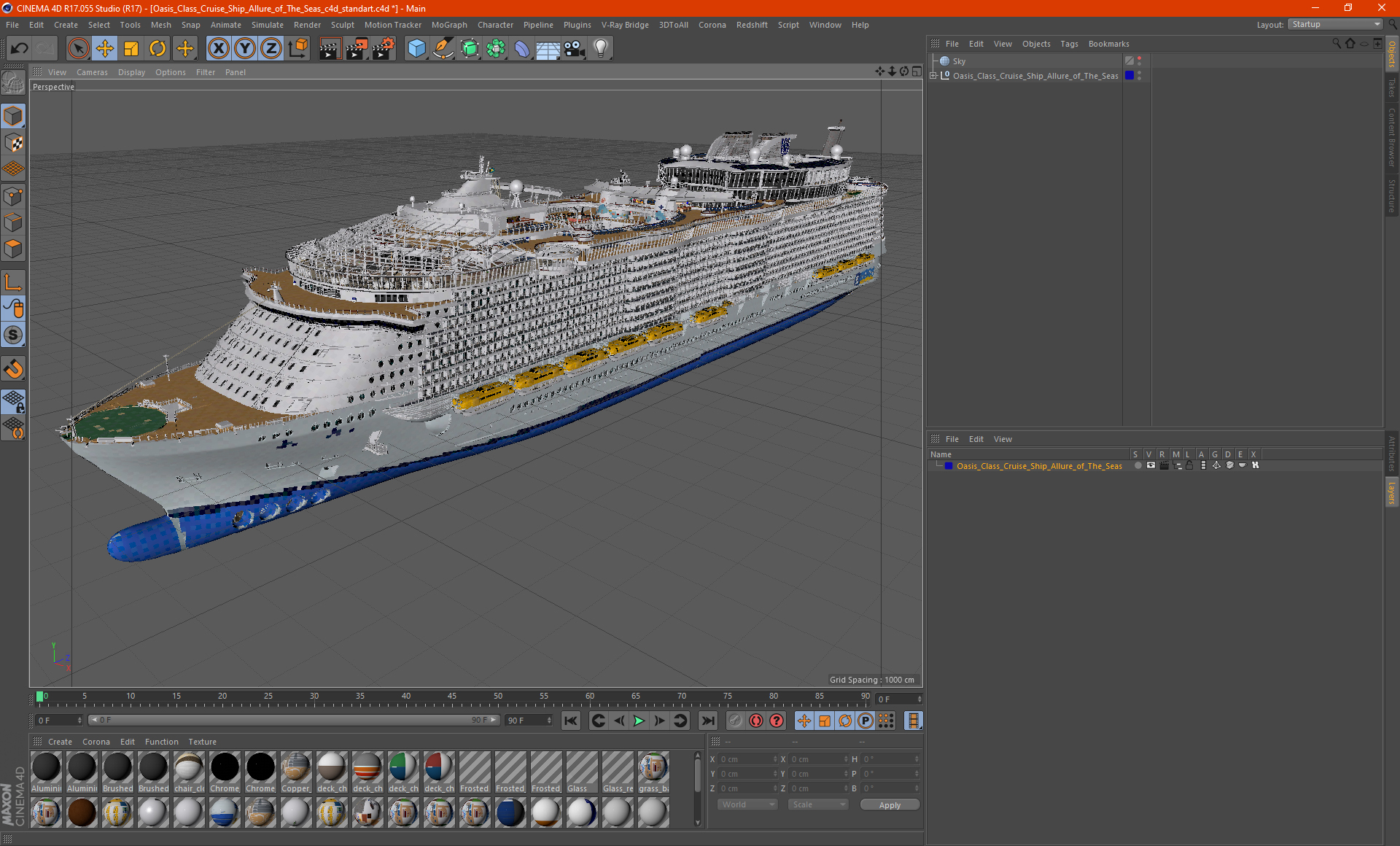Open Layers tab on right edge

(x=1392, y=492)
